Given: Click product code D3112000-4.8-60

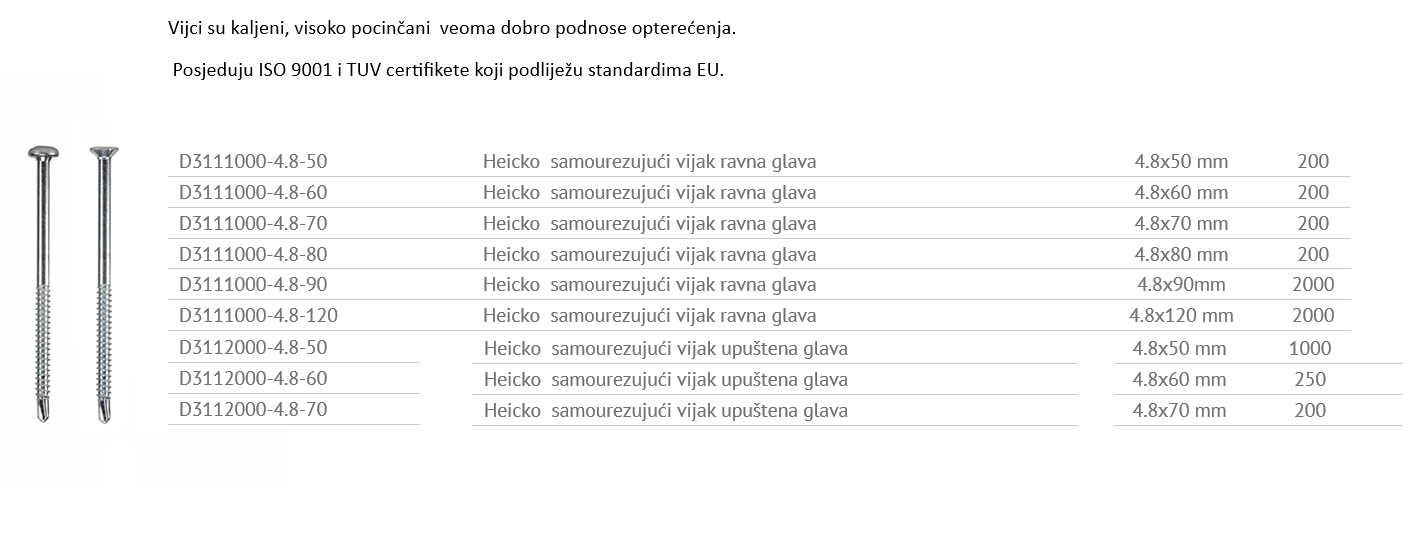Looking at the screenshot, I should (x=253, y=378).
